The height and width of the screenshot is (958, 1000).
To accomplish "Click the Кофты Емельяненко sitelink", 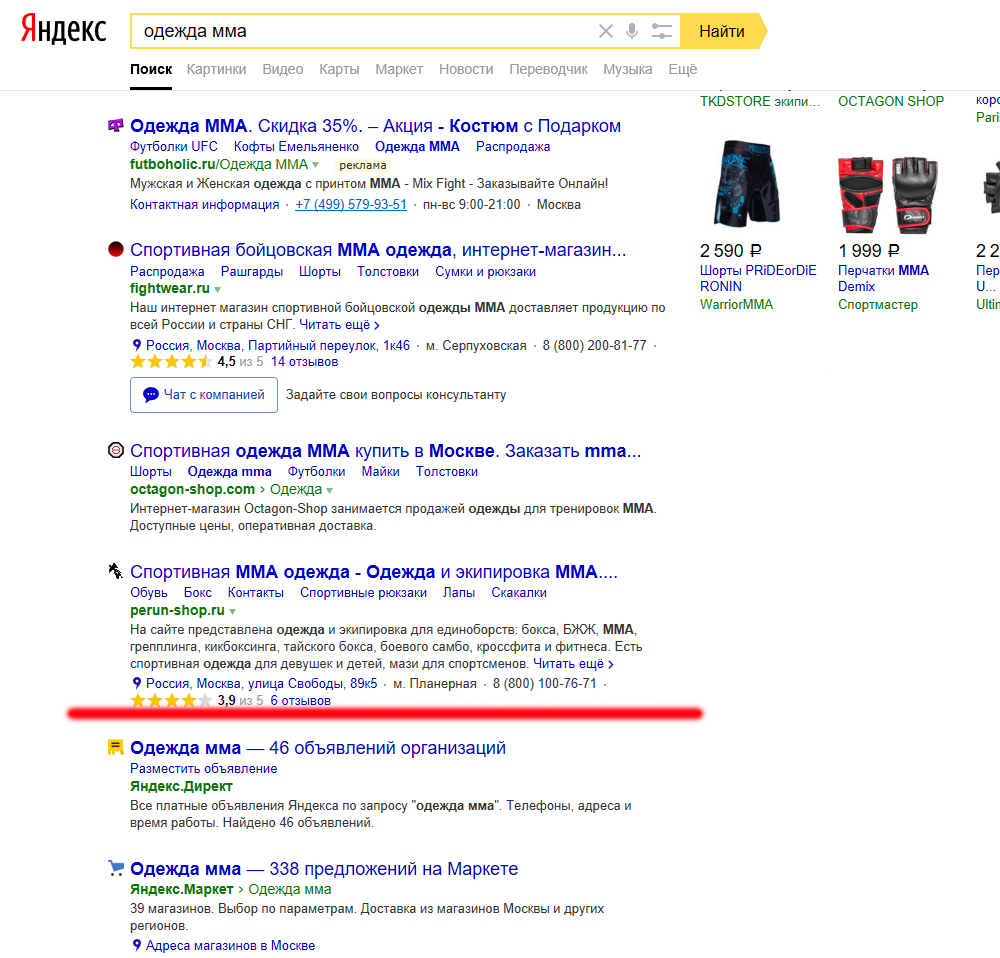I will [x=296, y=146].
